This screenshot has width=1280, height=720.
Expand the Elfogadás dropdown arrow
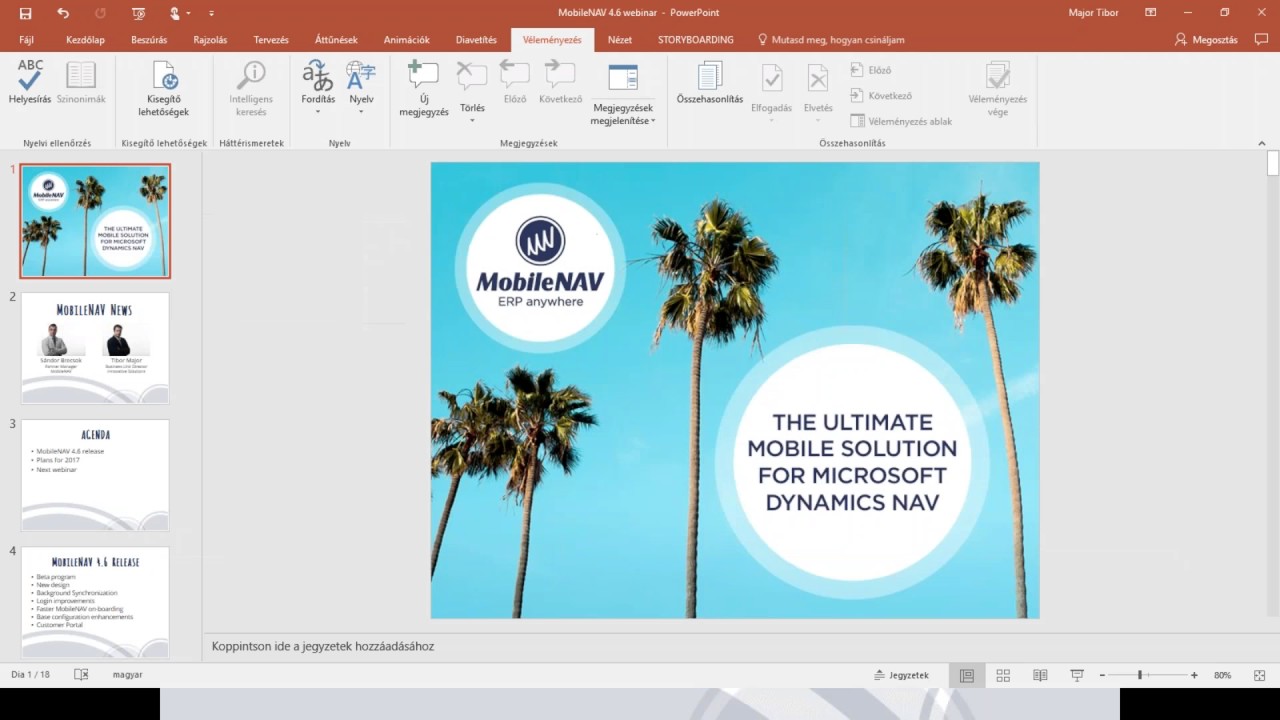pos(771,120)
